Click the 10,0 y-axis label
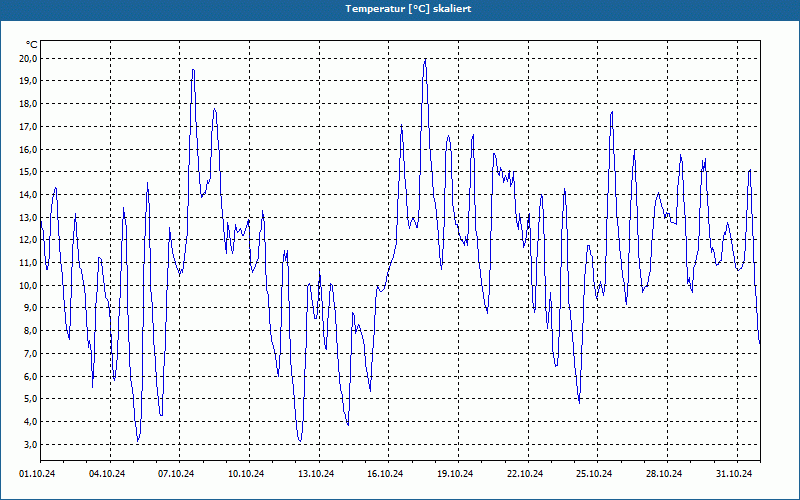 coord(28,285)
